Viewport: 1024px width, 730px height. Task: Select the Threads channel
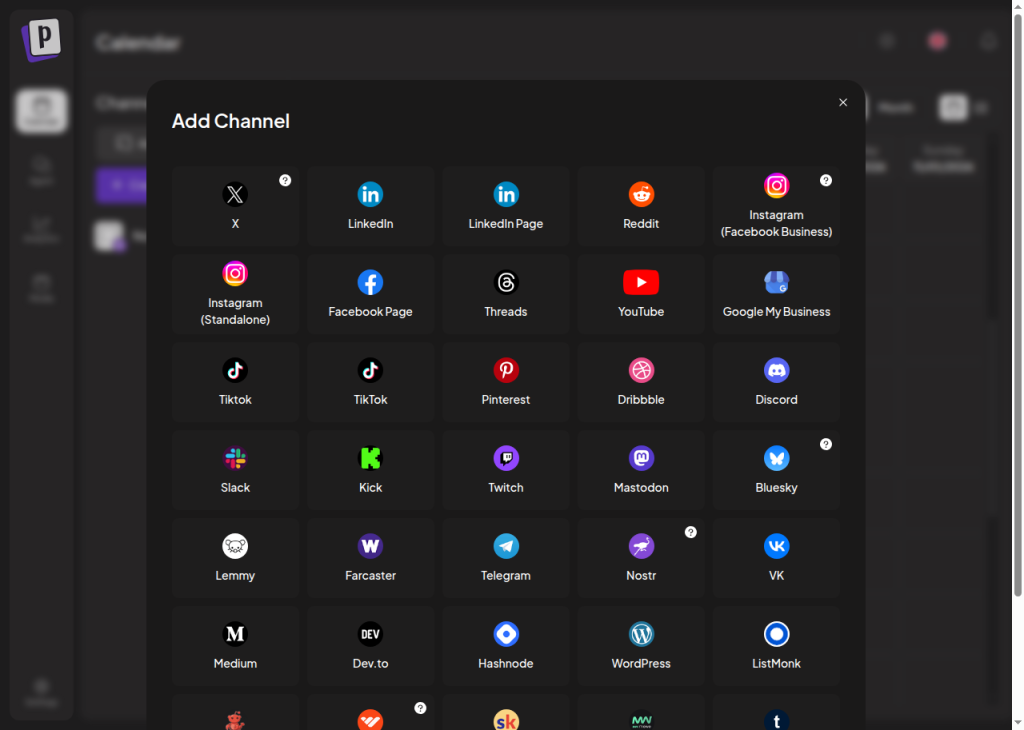click(505, 294)
